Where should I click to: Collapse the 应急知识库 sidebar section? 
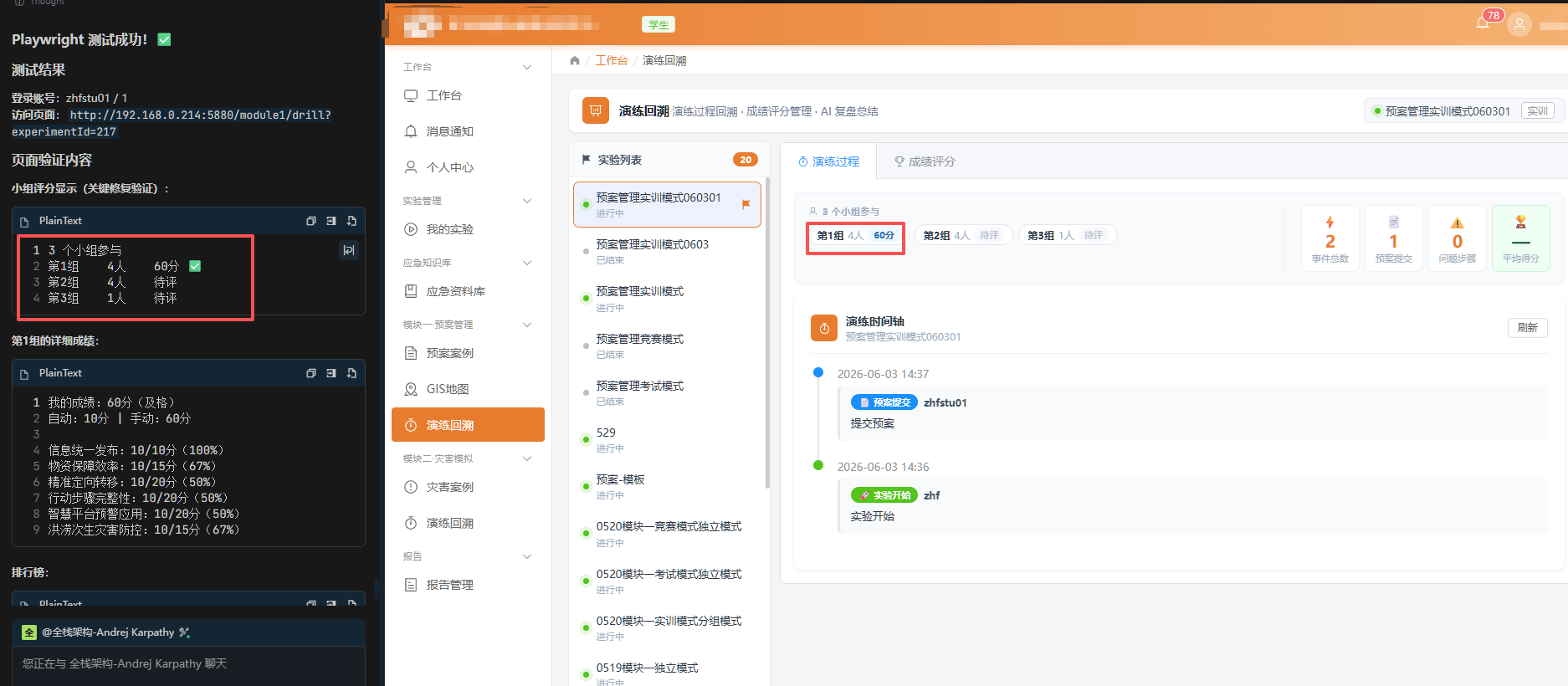point(468,263)
